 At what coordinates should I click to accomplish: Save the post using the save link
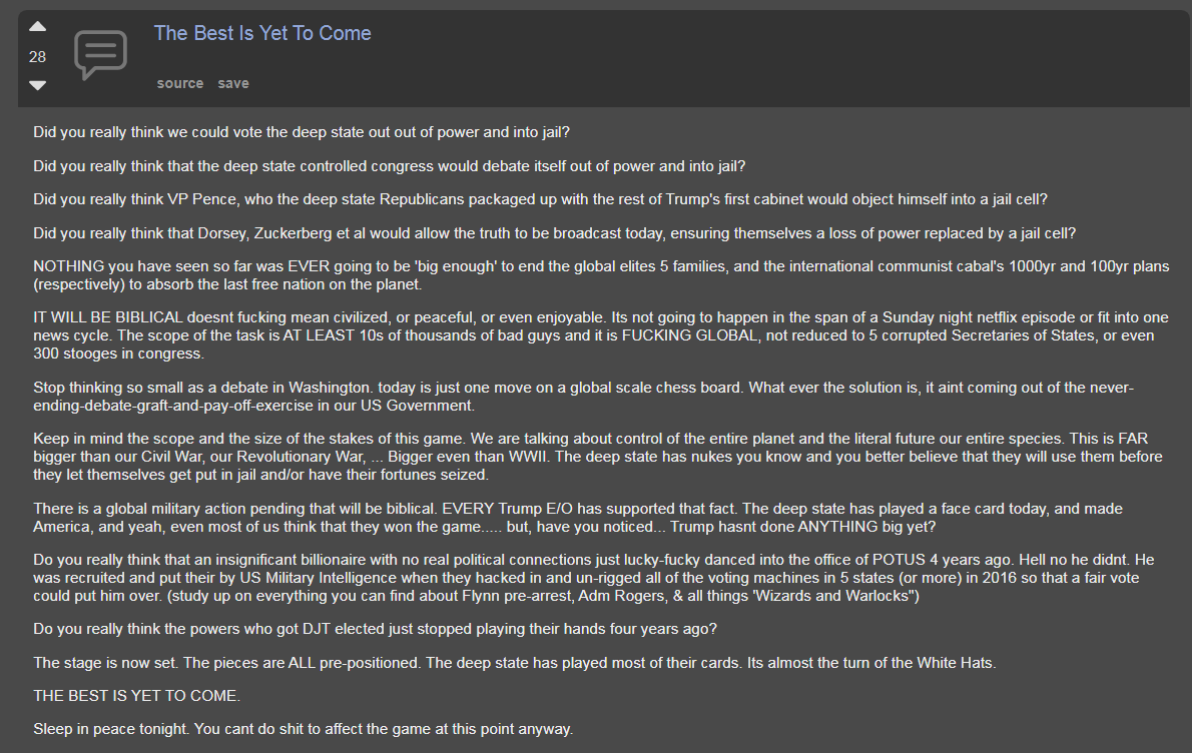[233, 83]
